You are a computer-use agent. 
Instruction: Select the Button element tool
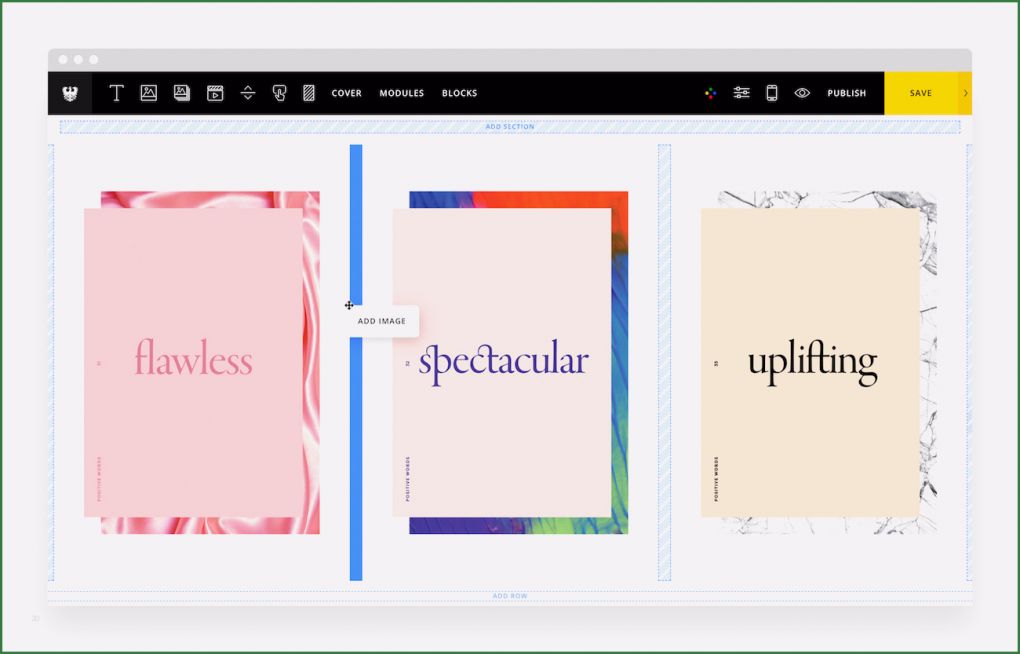[x=281, y=93]
